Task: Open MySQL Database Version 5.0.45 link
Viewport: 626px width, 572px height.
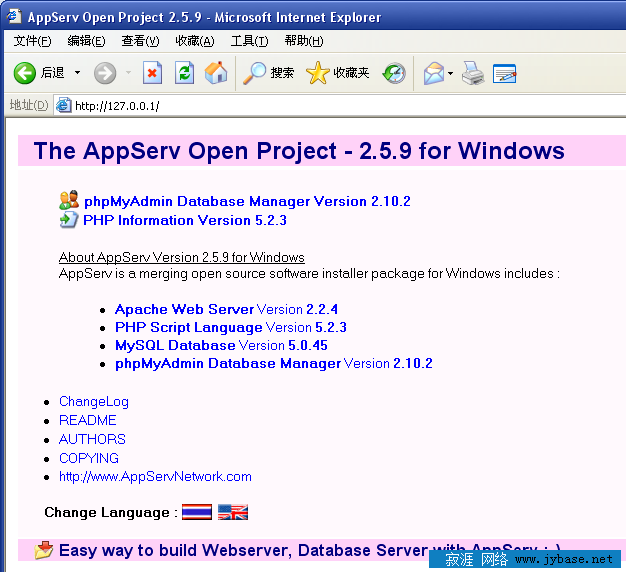Action: point(221,345)
